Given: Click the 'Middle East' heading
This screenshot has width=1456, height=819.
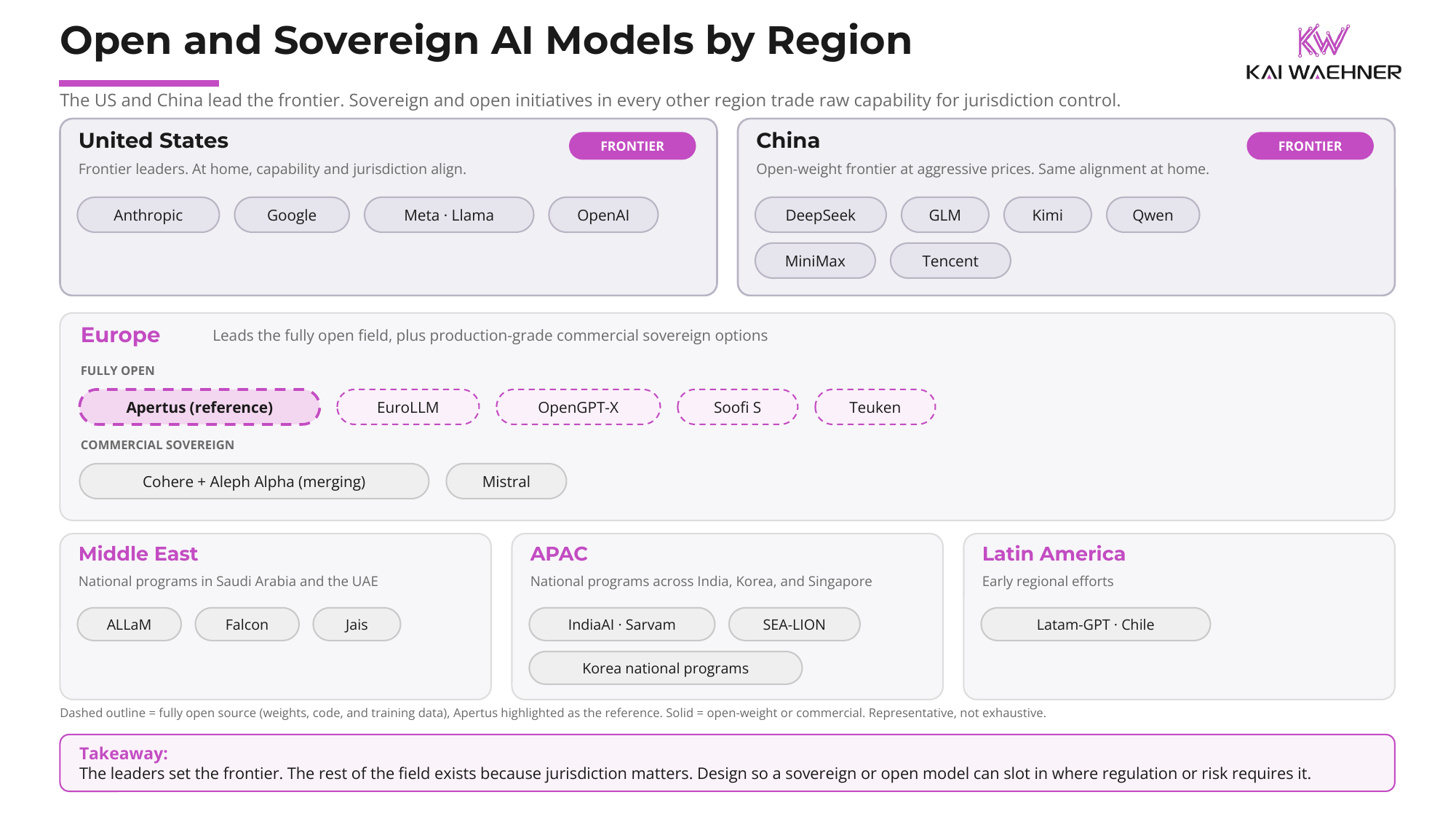Looking at the screenshot, I should coord(138,553).
